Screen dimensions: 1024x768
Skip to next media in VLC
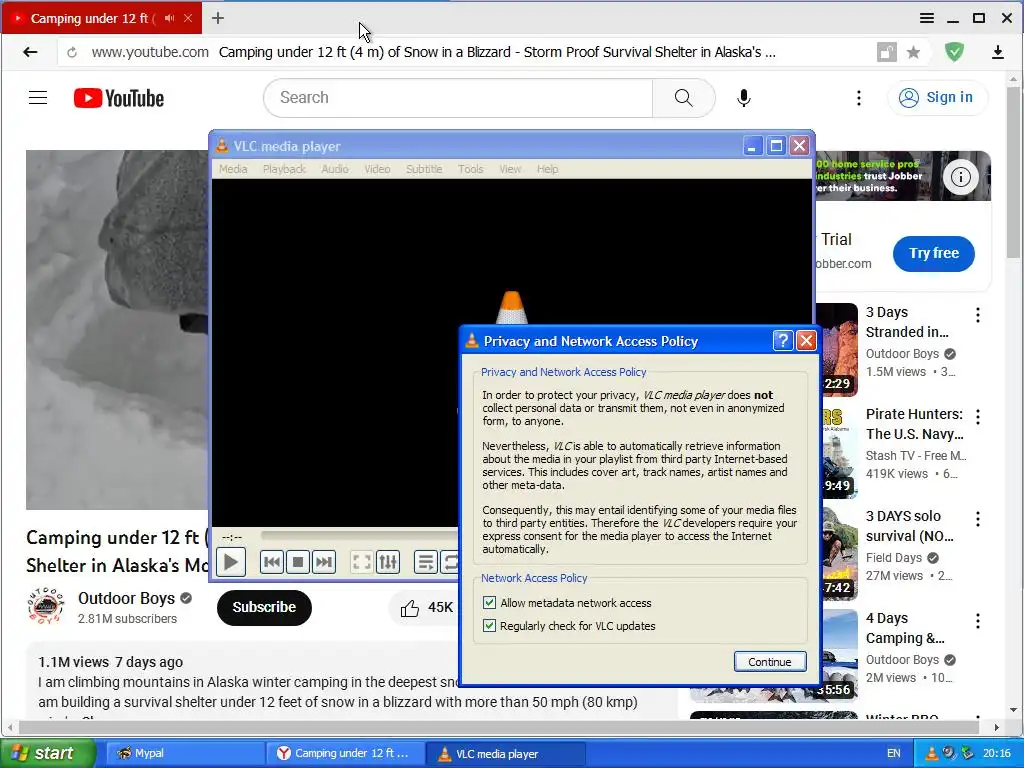click(x=324, y=562)
